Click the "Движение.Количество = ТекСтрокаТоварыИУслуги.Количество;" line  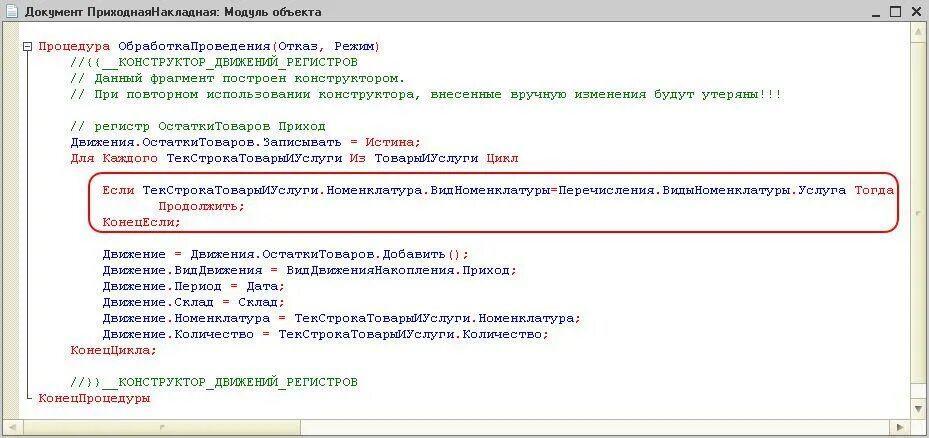click(325, 334)
